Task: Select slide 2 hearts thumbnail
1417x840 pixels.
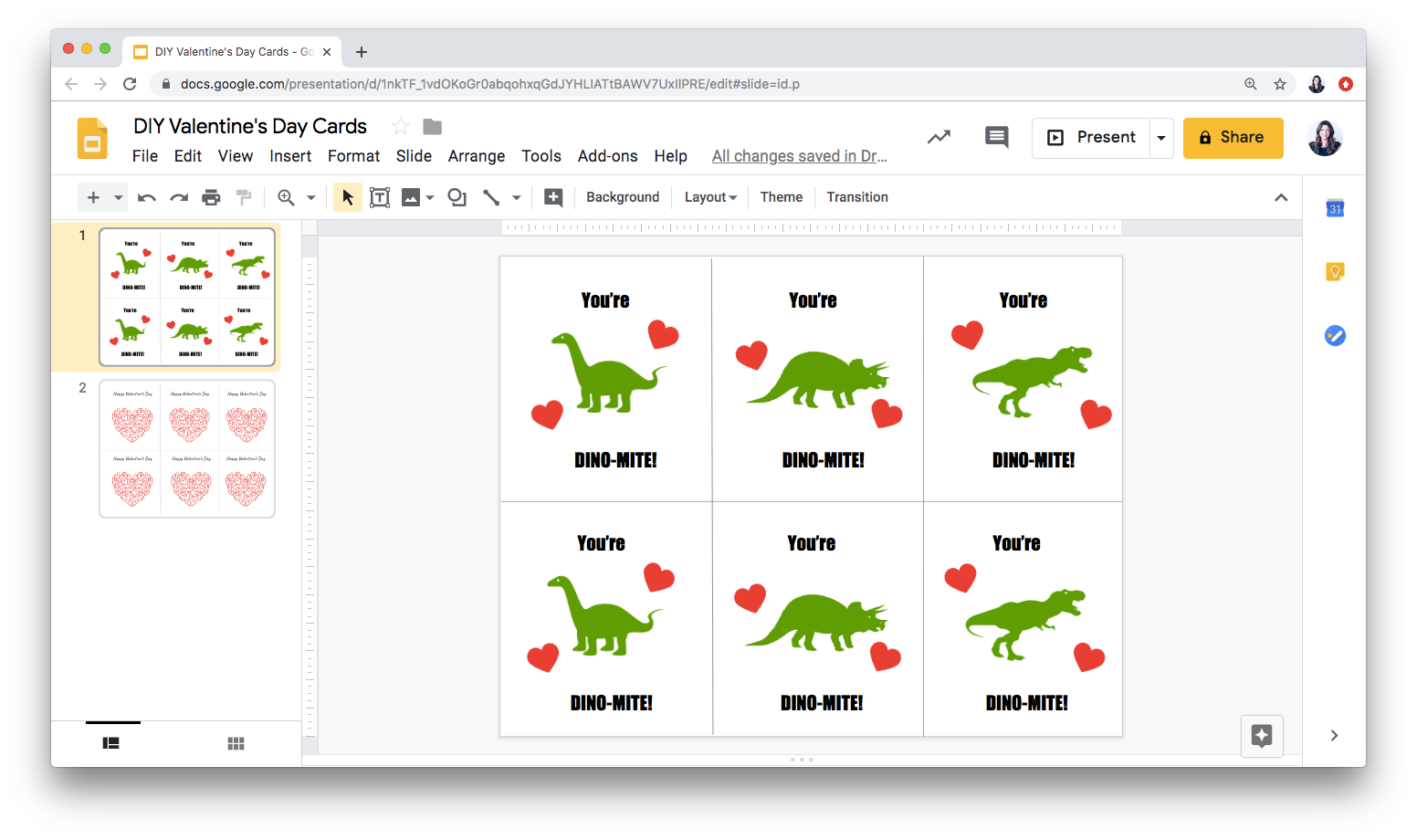Action: pyautogui.click(x=187, y=449)
